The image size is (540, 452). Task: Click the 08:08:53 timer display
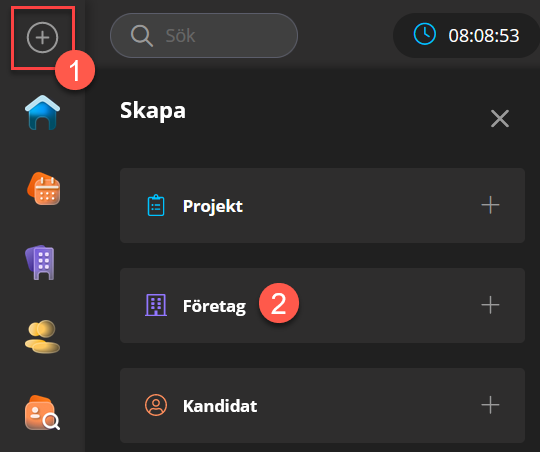coord(484,35)
